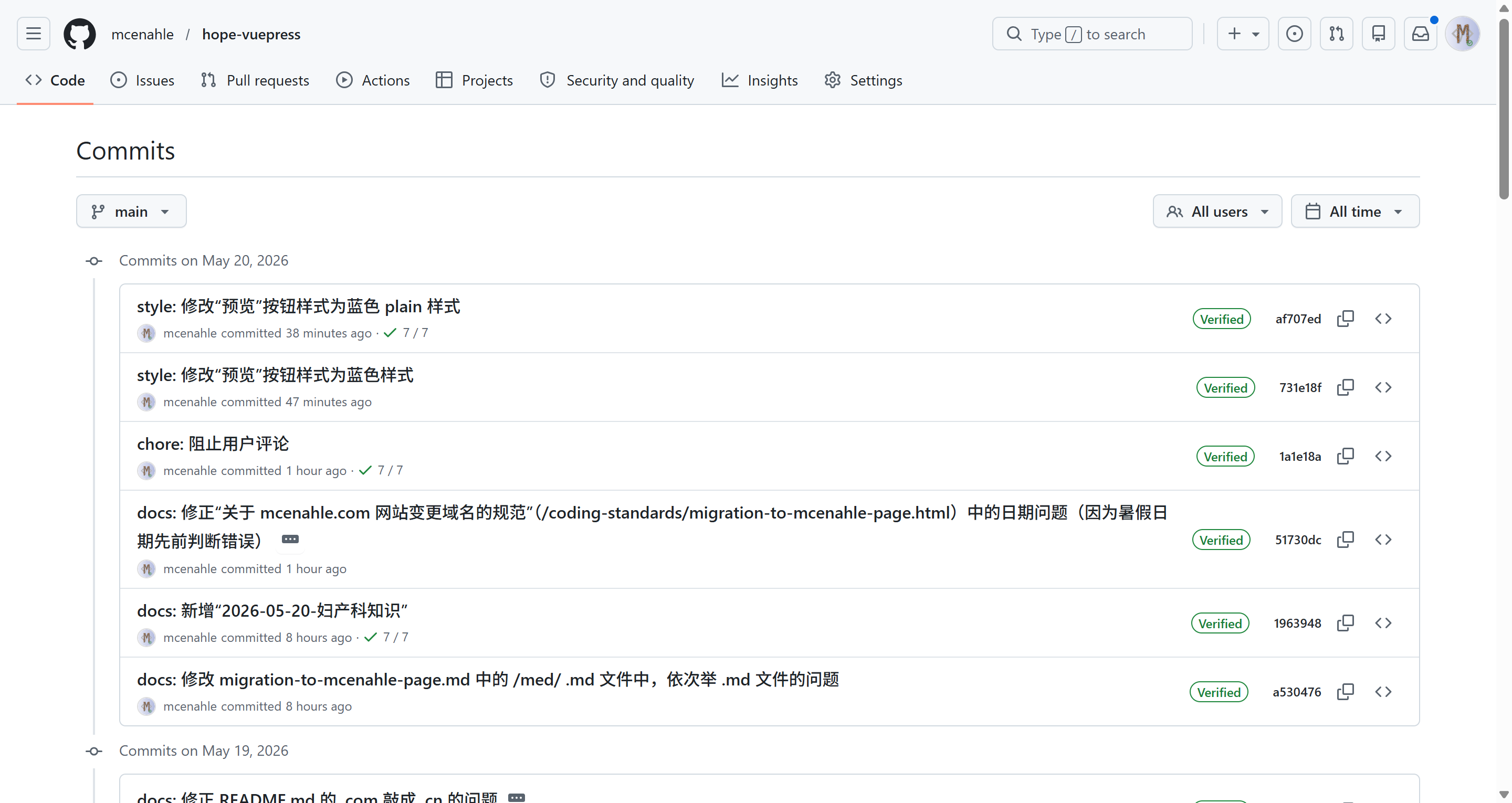Screen dimensions: 1512x803
Task: Open commit hash 1963948
Action: [x=1297, y=623]
